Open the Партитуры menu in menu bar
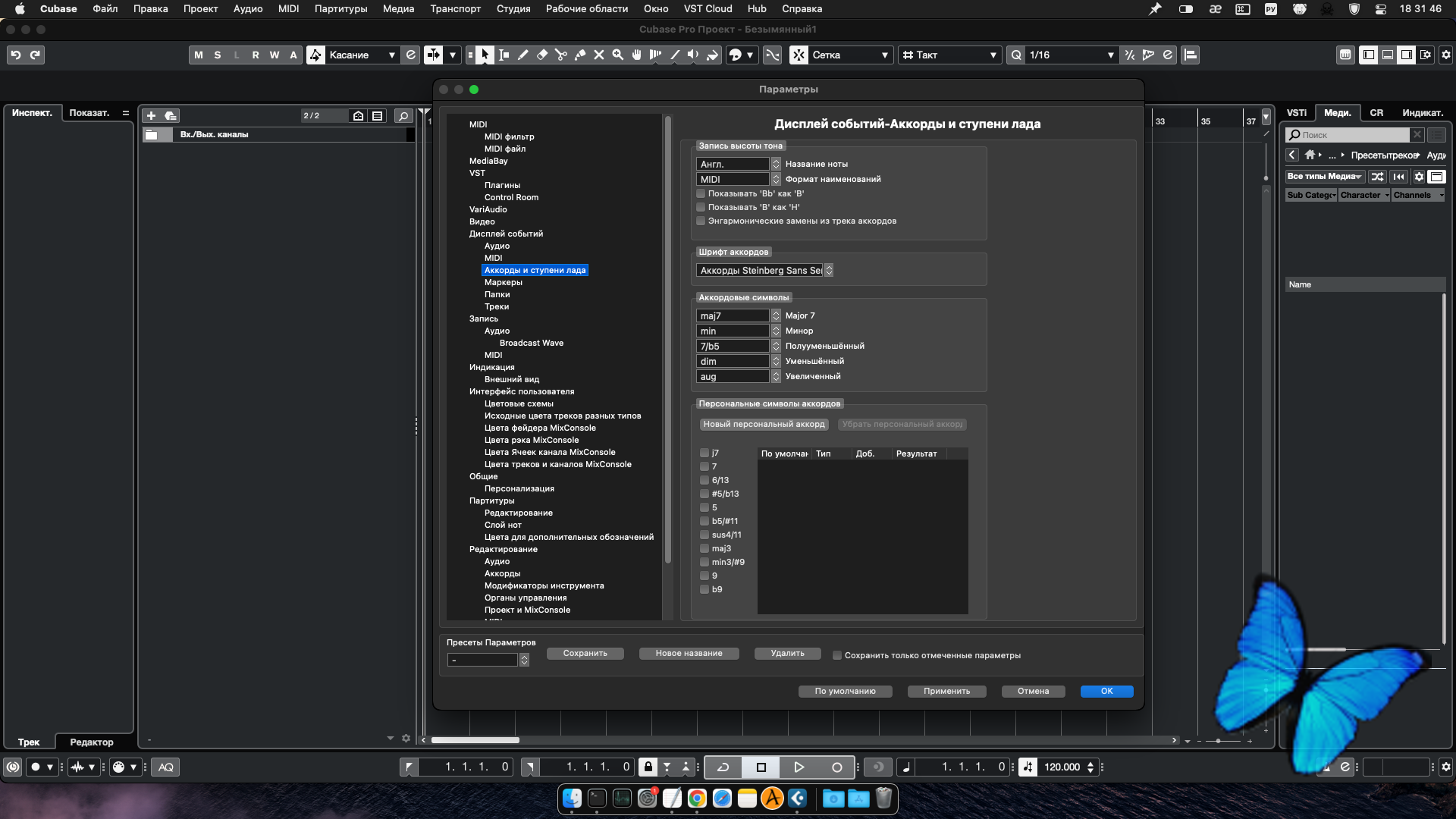This screenshot has width=1456, height=819. pos(340,8)
